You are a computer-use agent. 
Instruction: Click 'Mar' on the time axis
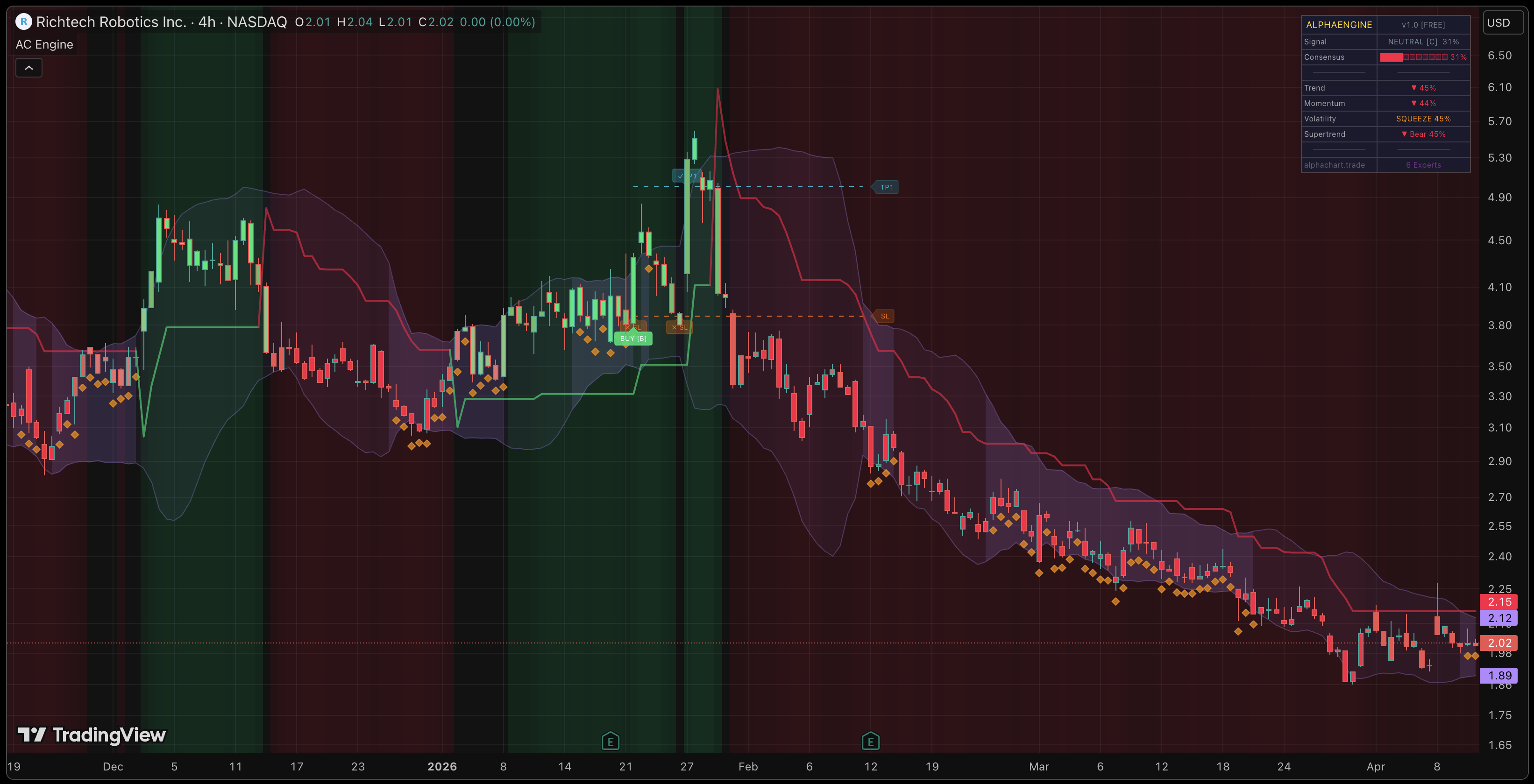pyautogui.click(x=1038, y=767)
